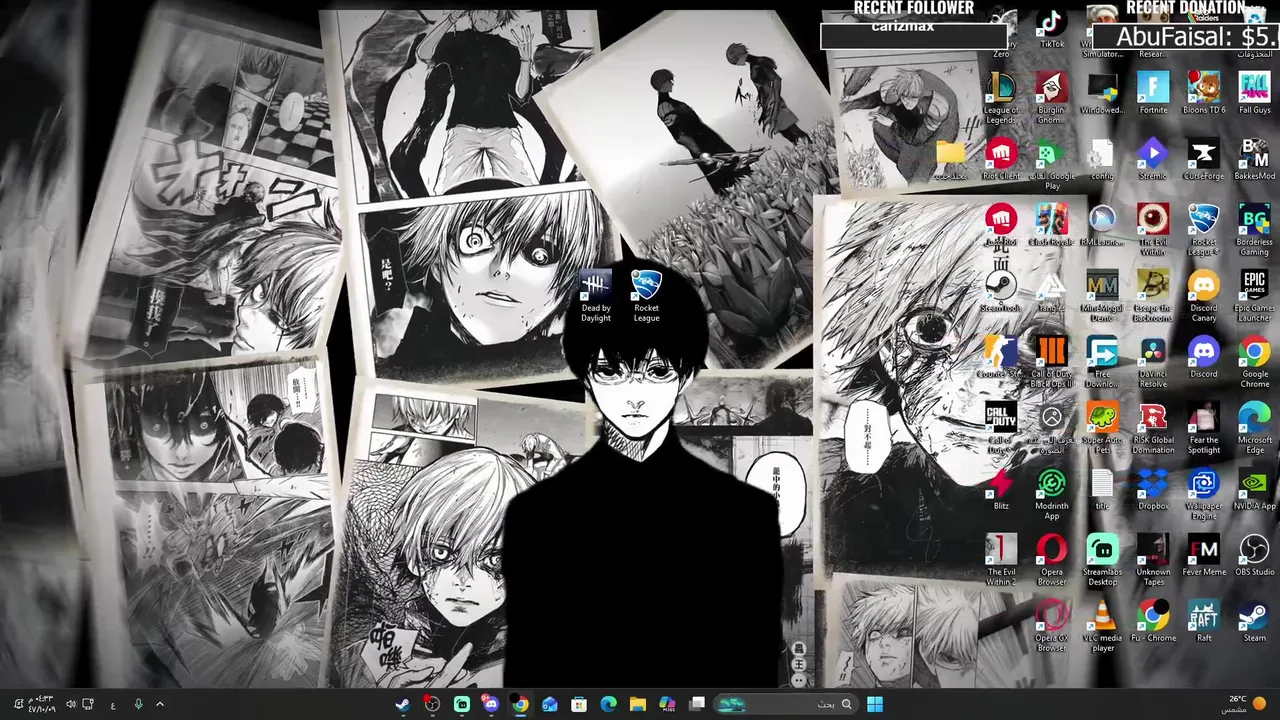Select the Blitz desktop icon
Viewport: 1280px width, 720px height.
[1001, 488]
